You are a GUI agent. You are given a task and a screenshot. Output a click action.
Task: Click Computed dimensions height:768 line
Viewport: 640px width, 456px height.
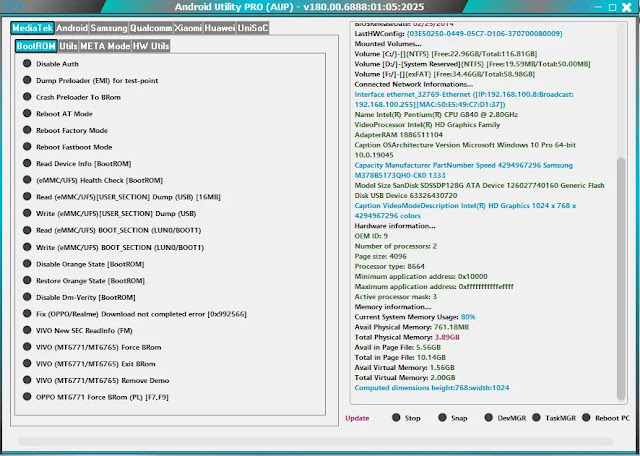click(x=432, y=388)
